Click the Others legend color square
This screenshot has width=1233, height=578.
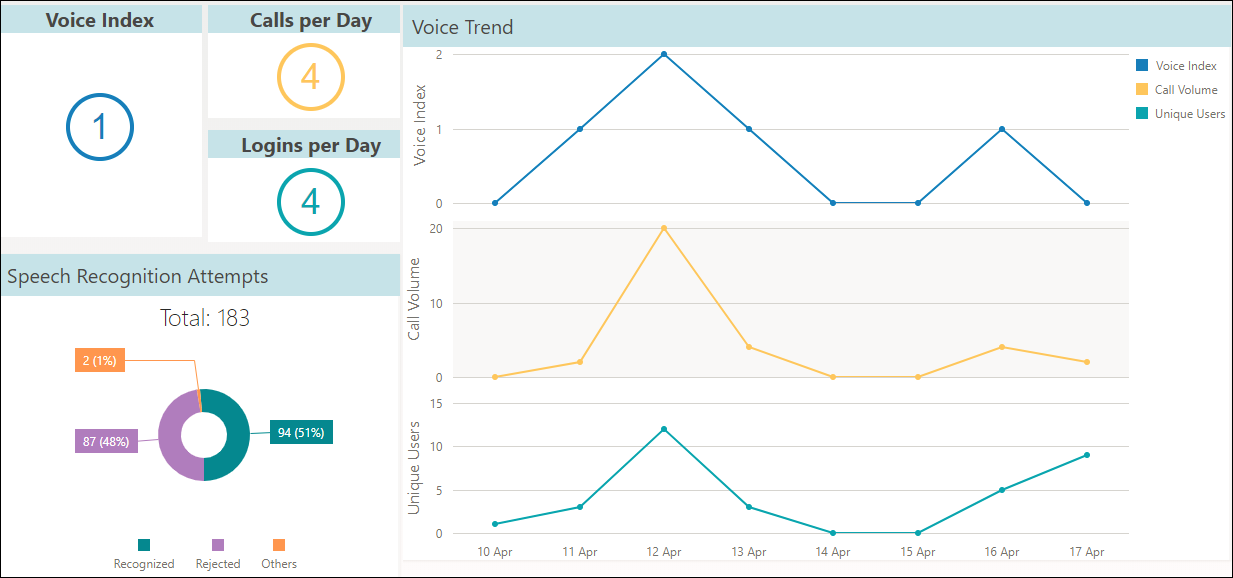[279, 545]
